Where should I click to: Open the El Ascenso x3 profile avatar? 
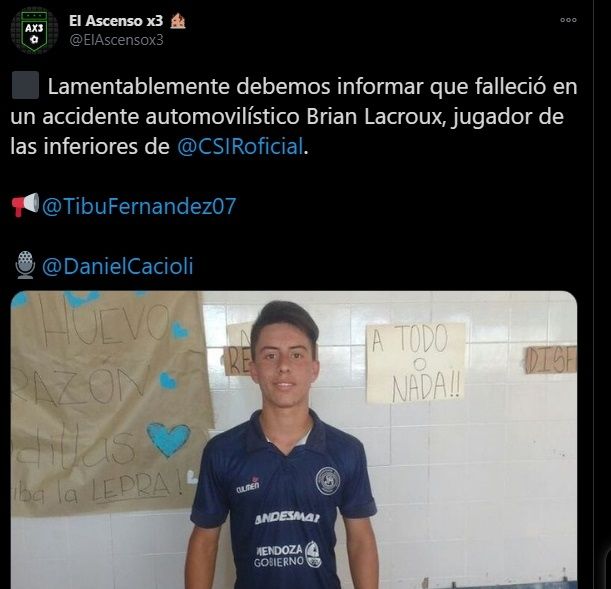34,30
